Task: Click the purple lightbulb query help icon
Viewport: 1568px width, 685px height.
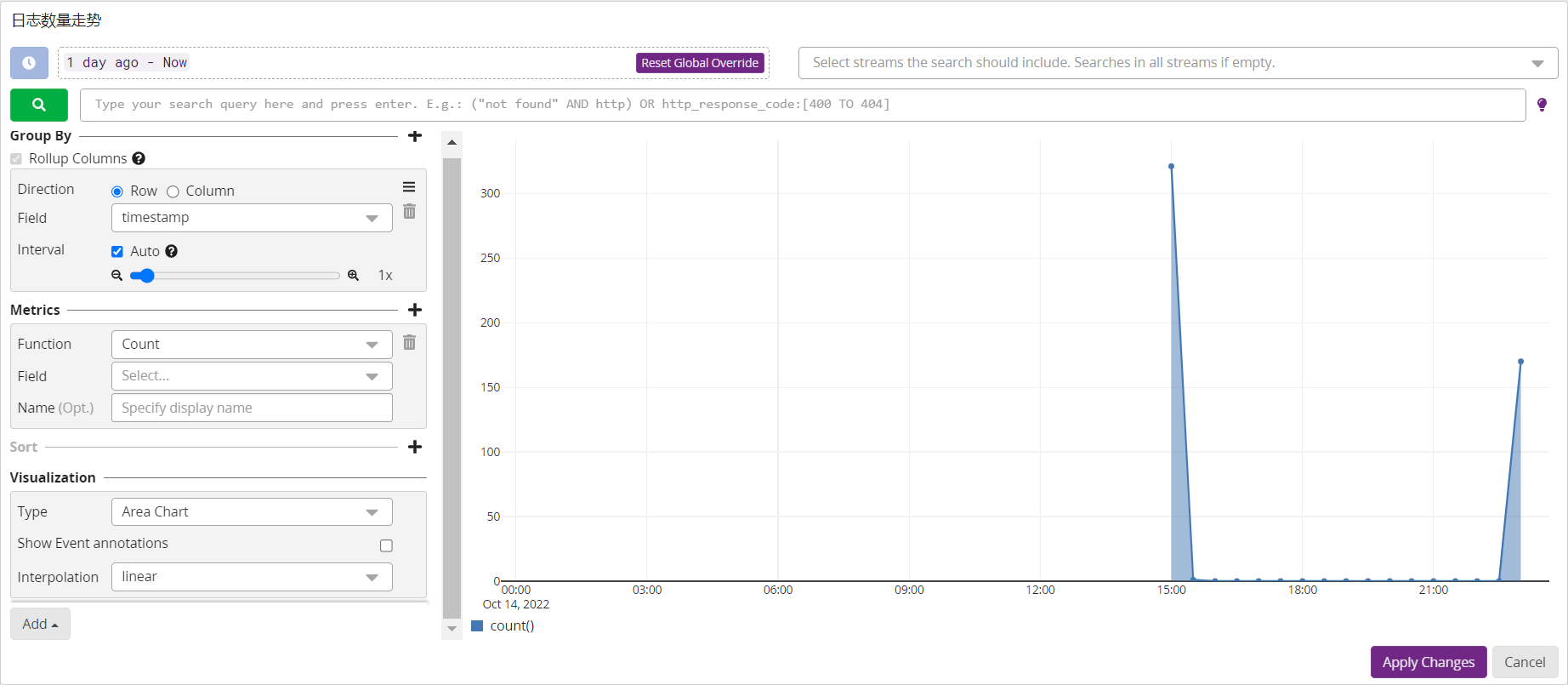Action: click(1542, 105)
